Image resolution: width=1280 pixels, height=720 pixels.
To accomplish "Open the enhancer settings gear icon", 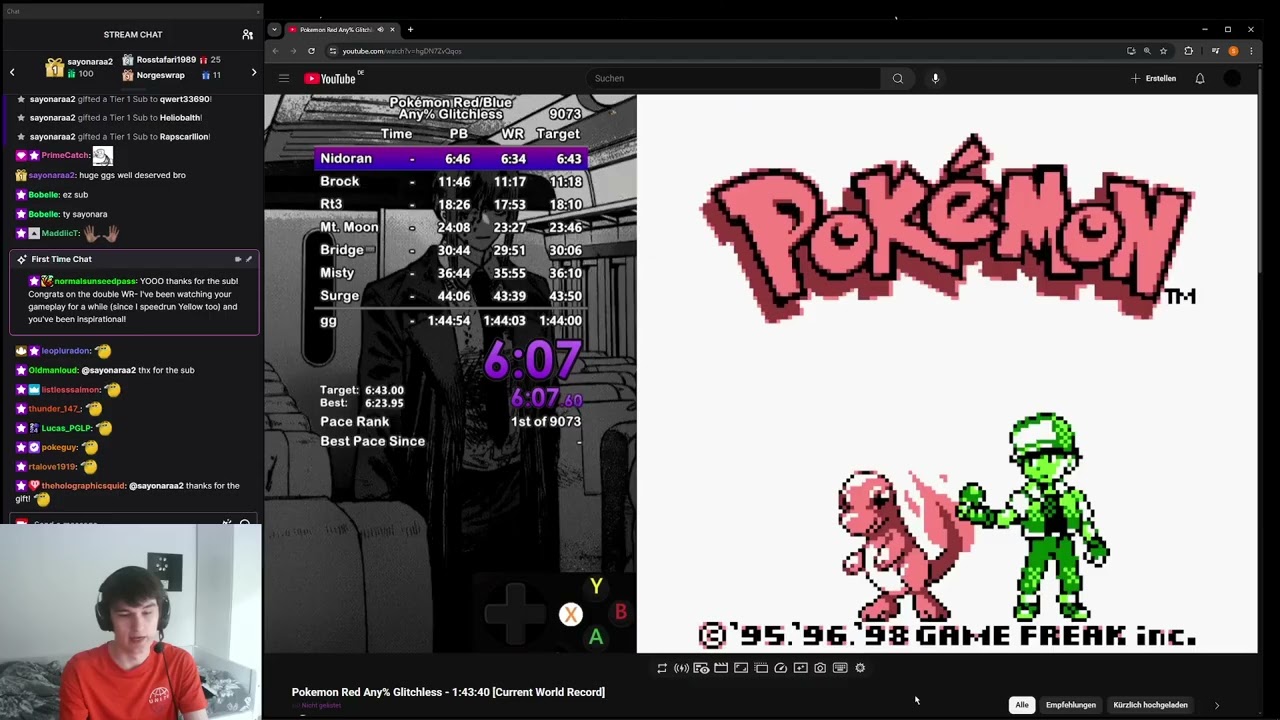I will coord(860,668).
